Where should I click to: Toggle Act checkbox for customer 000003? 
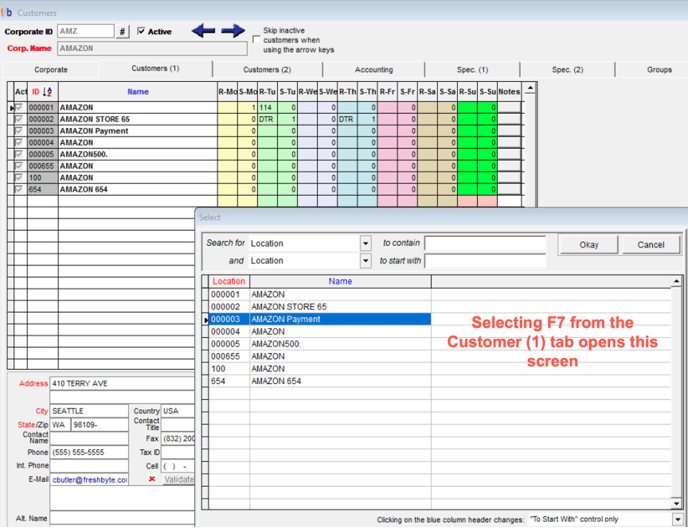(x=19, y=131)
